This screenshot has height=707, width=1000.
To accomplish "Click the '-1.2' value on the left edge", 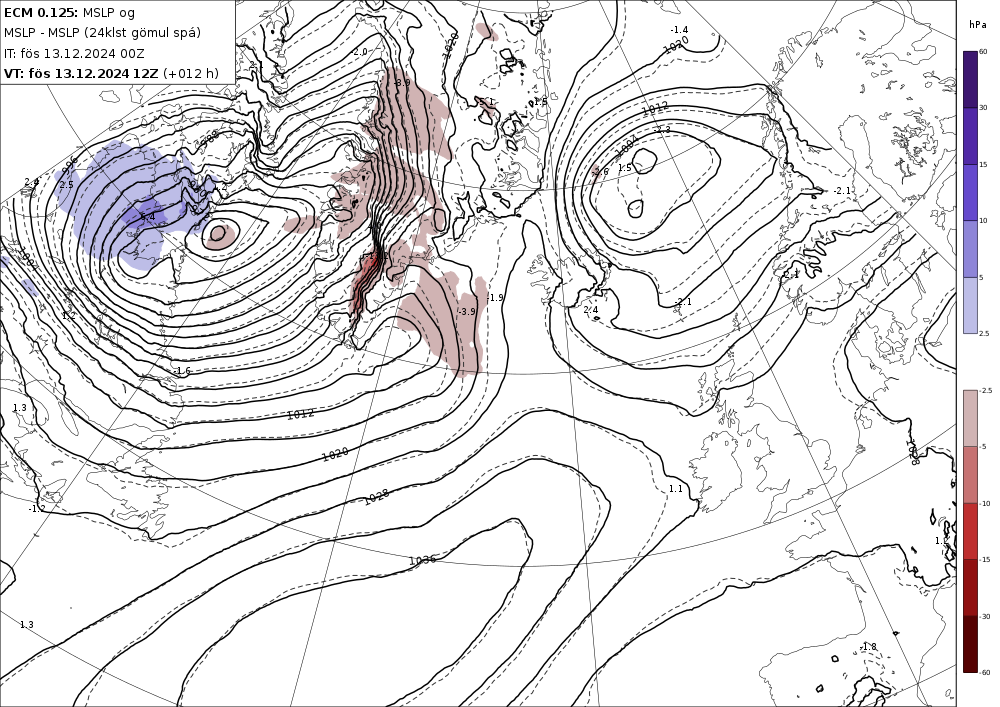I will [37, 509].
